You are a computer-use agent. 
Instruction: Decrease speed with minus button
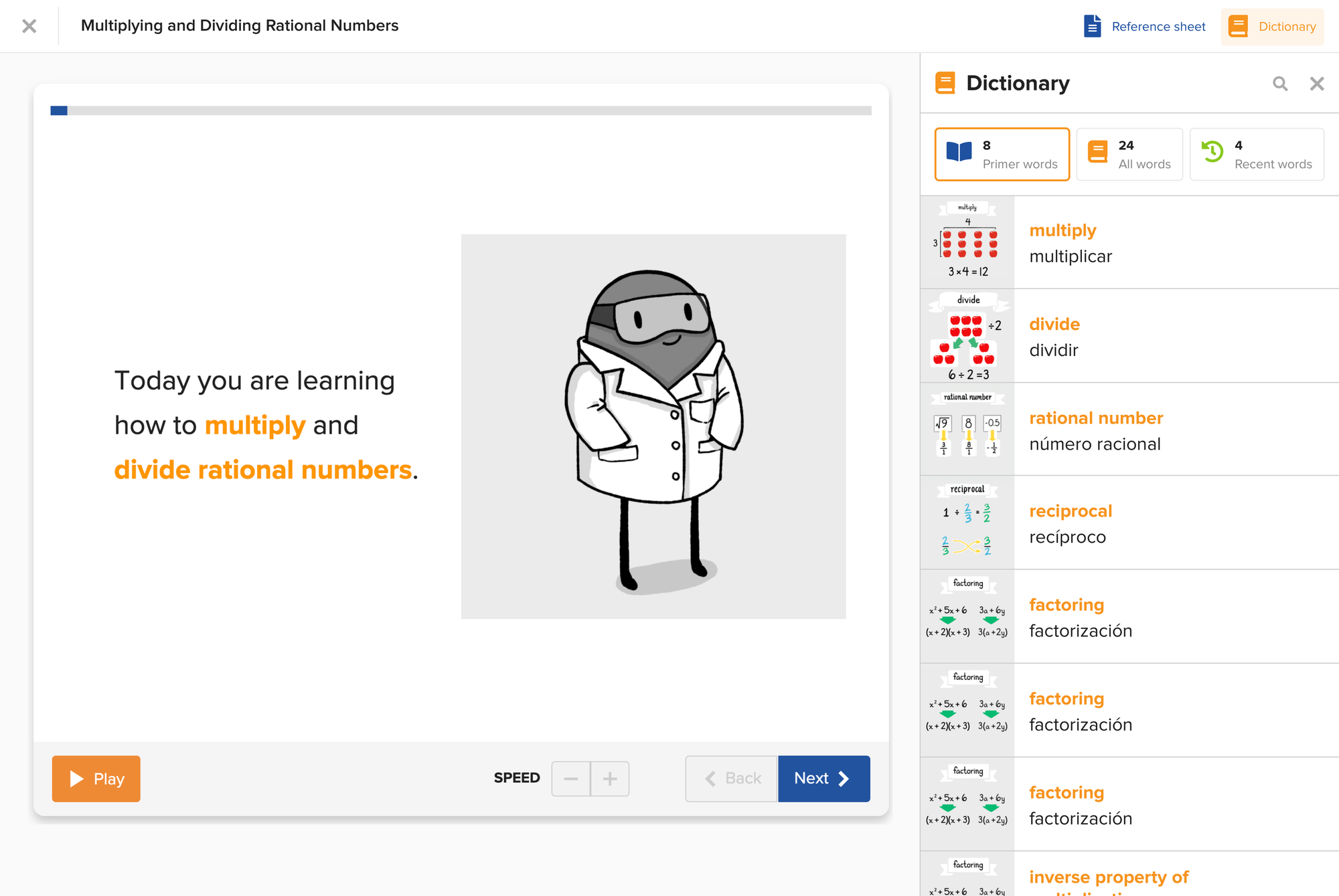571,778
